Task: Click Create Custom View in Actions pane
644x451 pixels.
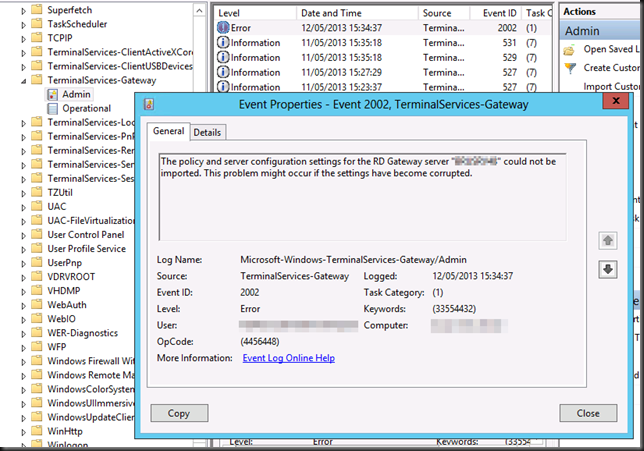Action: [x=611, y=68]
